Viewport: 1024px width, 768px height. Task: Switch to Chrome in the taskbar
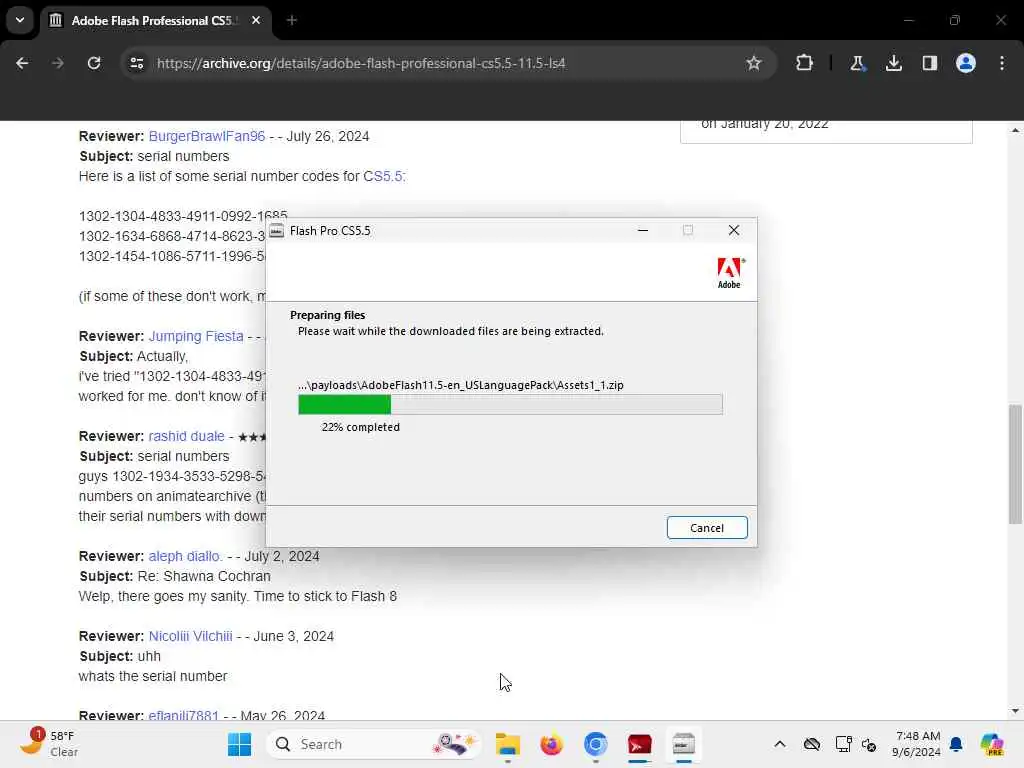(x=596, y=744)
